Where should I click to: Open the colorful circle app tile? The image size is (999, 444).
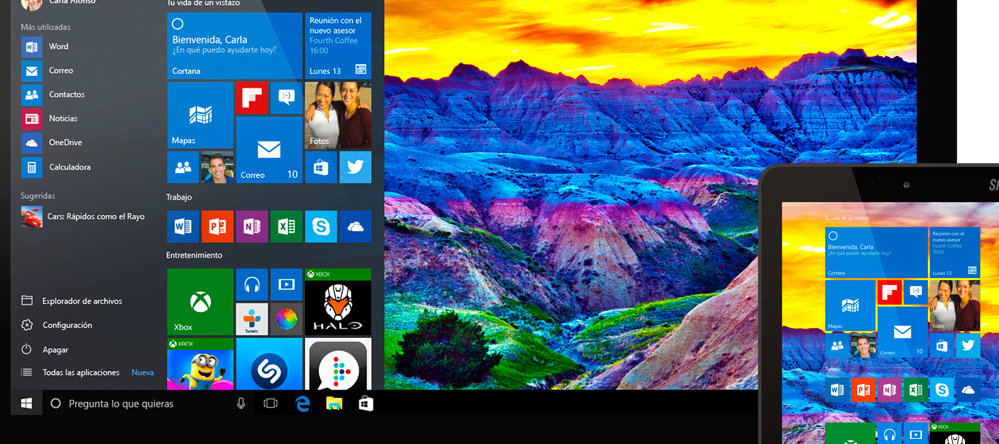click(x=286, y=319)
